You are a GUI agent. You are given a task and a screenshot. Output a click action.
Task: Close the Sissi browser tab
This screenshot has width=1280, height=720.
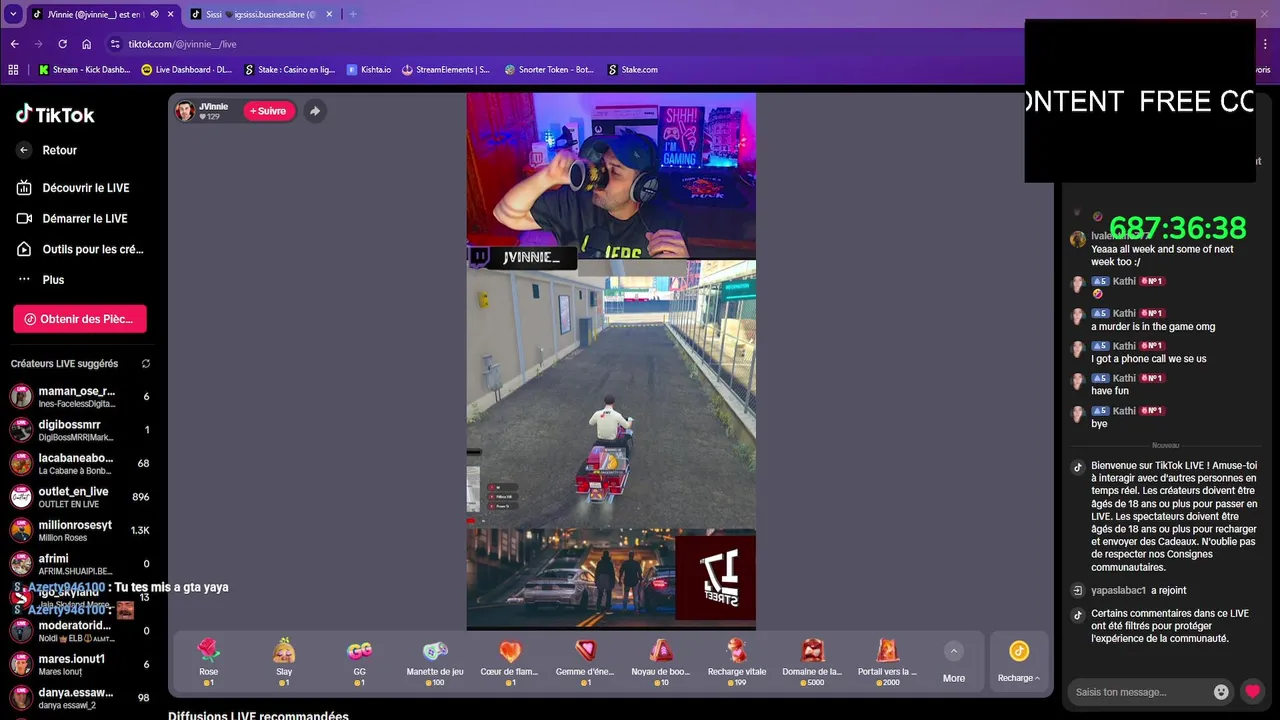point(329,14)
